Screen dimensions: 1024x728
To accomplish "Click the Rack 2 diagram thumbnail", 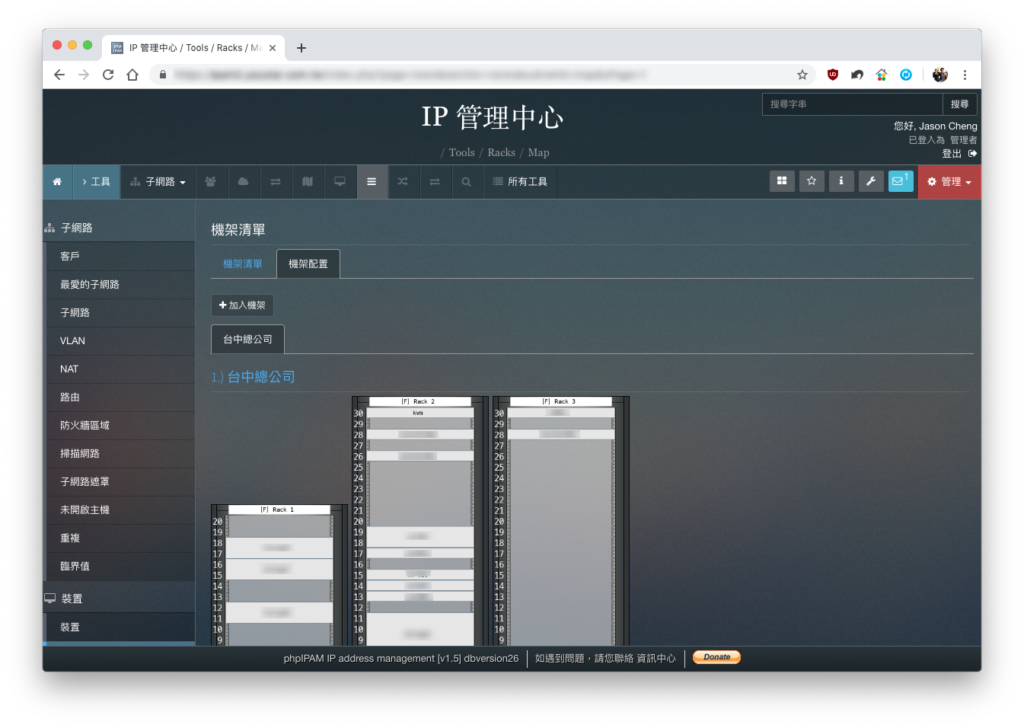I will coord(420,521).
